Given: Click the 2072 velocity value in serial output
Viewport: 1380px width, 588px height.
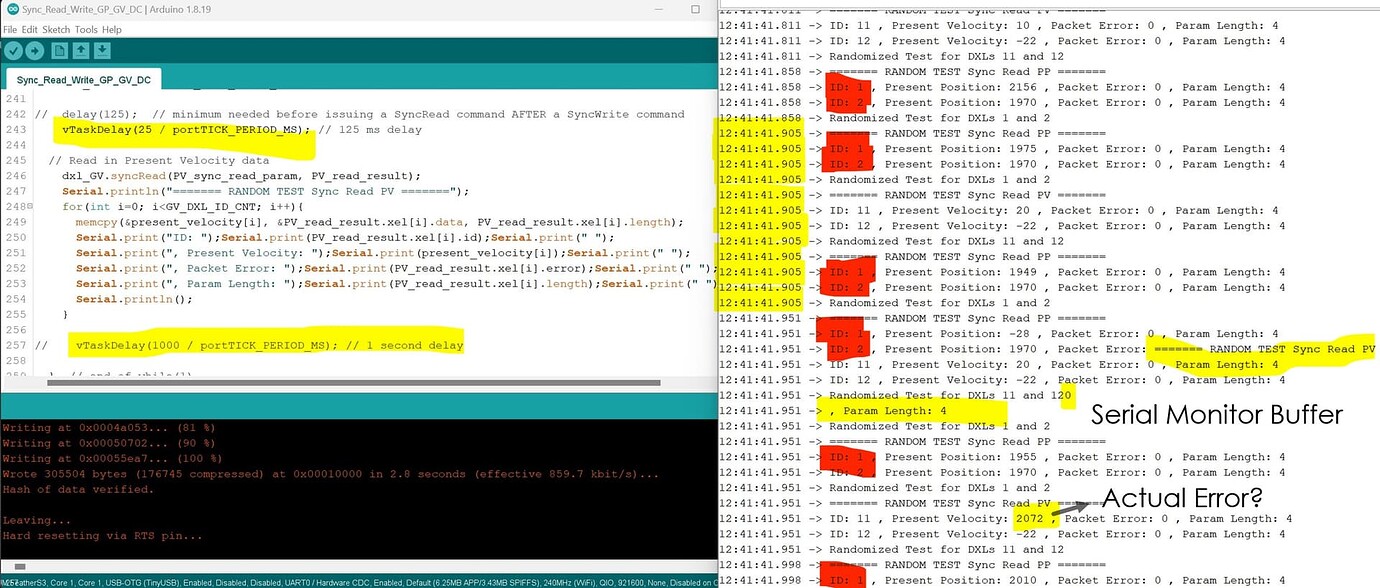Looking at the screenshot, I should [1028, 519].
